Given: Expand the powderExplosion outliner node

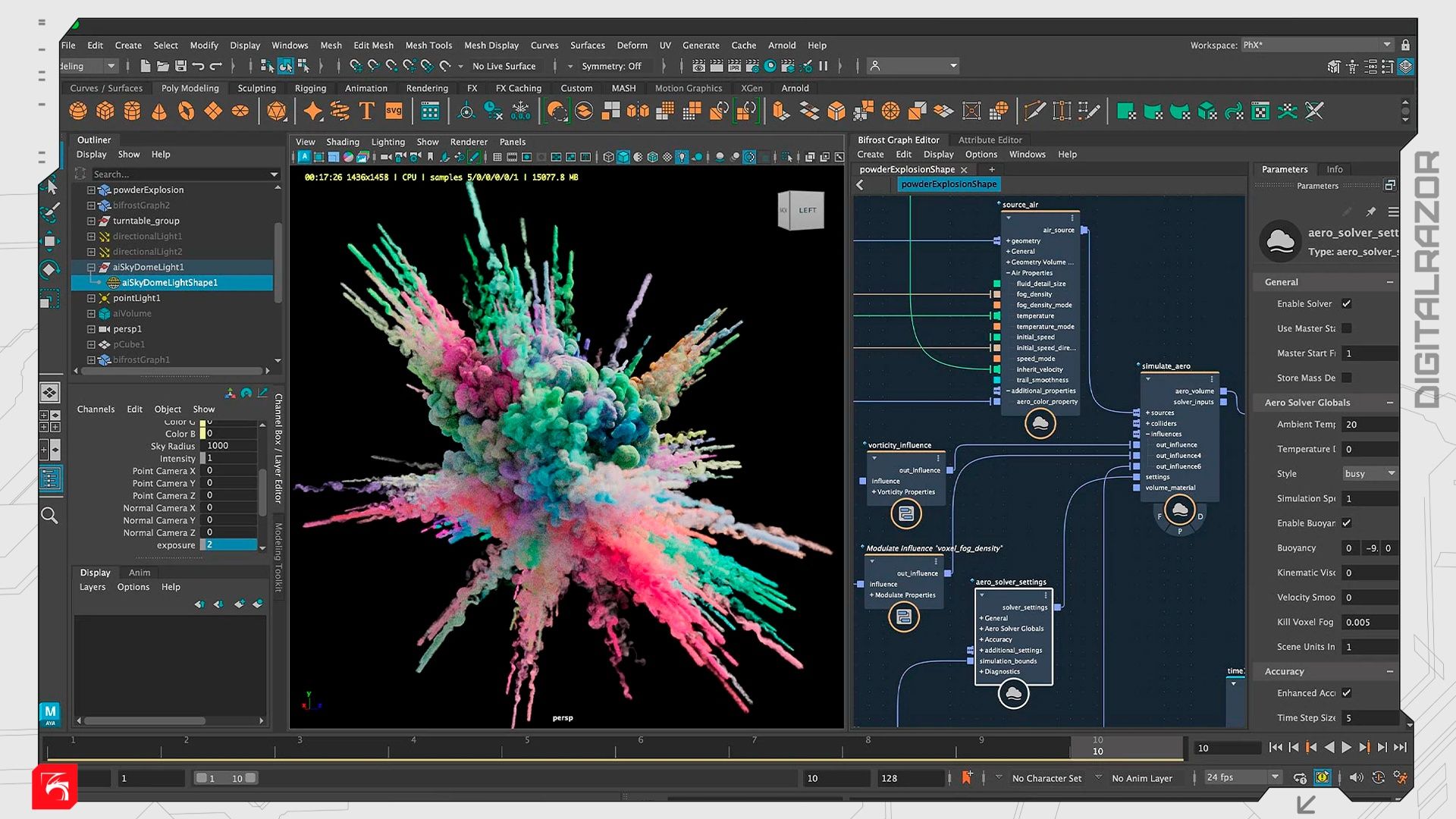Looking at the screenshot, I should point(91,190).
